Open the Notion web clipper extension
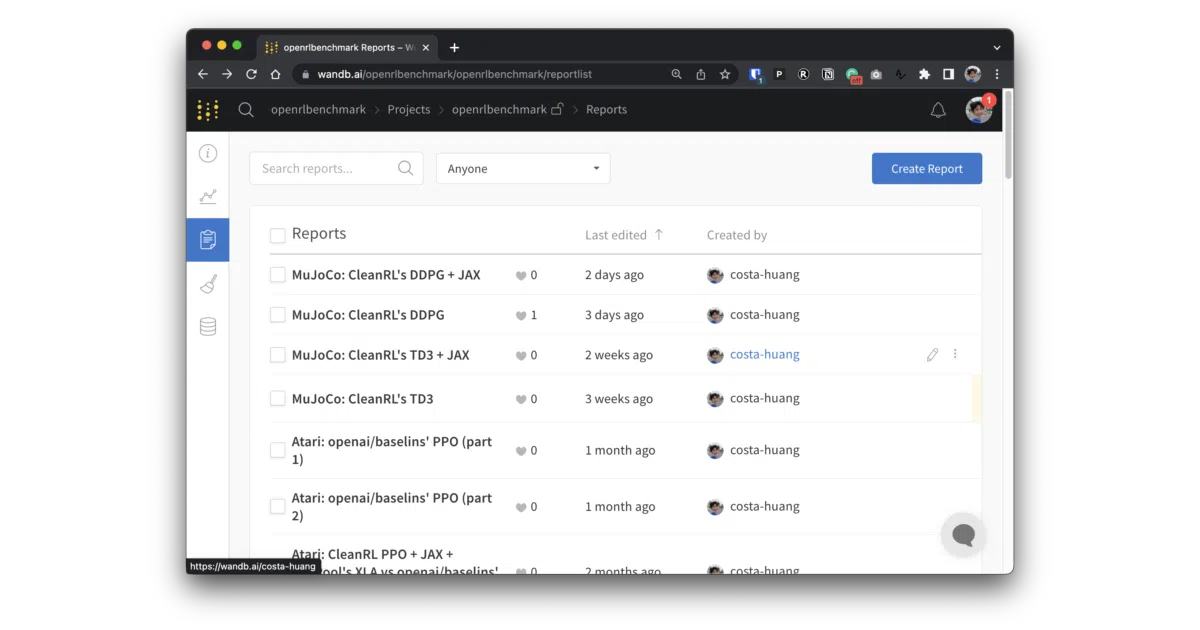Viewport: 1200px width, 630px height. [828, 74]
